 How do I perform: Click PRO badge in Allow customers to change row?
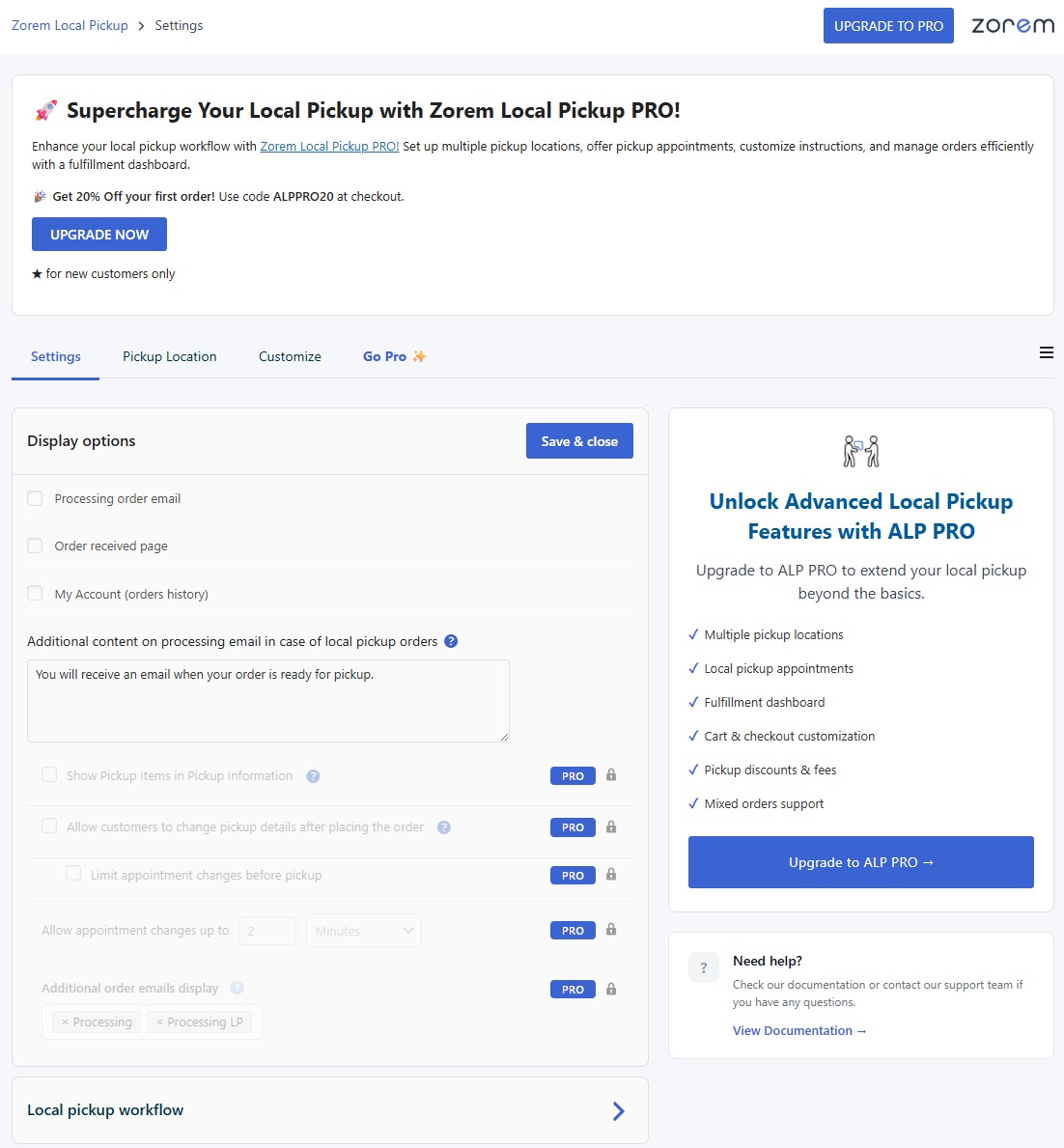coord(573,827)
